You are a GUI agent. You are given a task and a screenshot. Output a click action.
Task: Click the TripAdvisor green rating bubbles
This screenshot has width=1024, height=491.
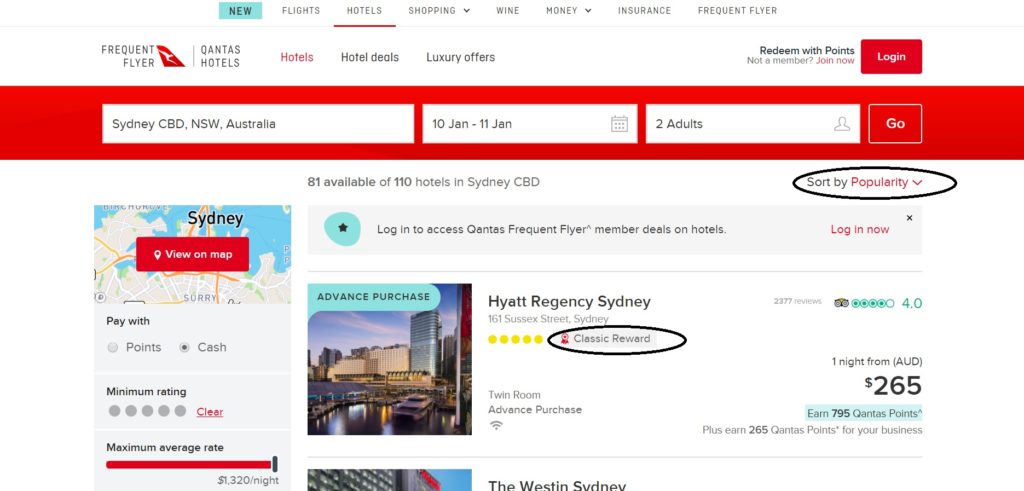point(872,303)
